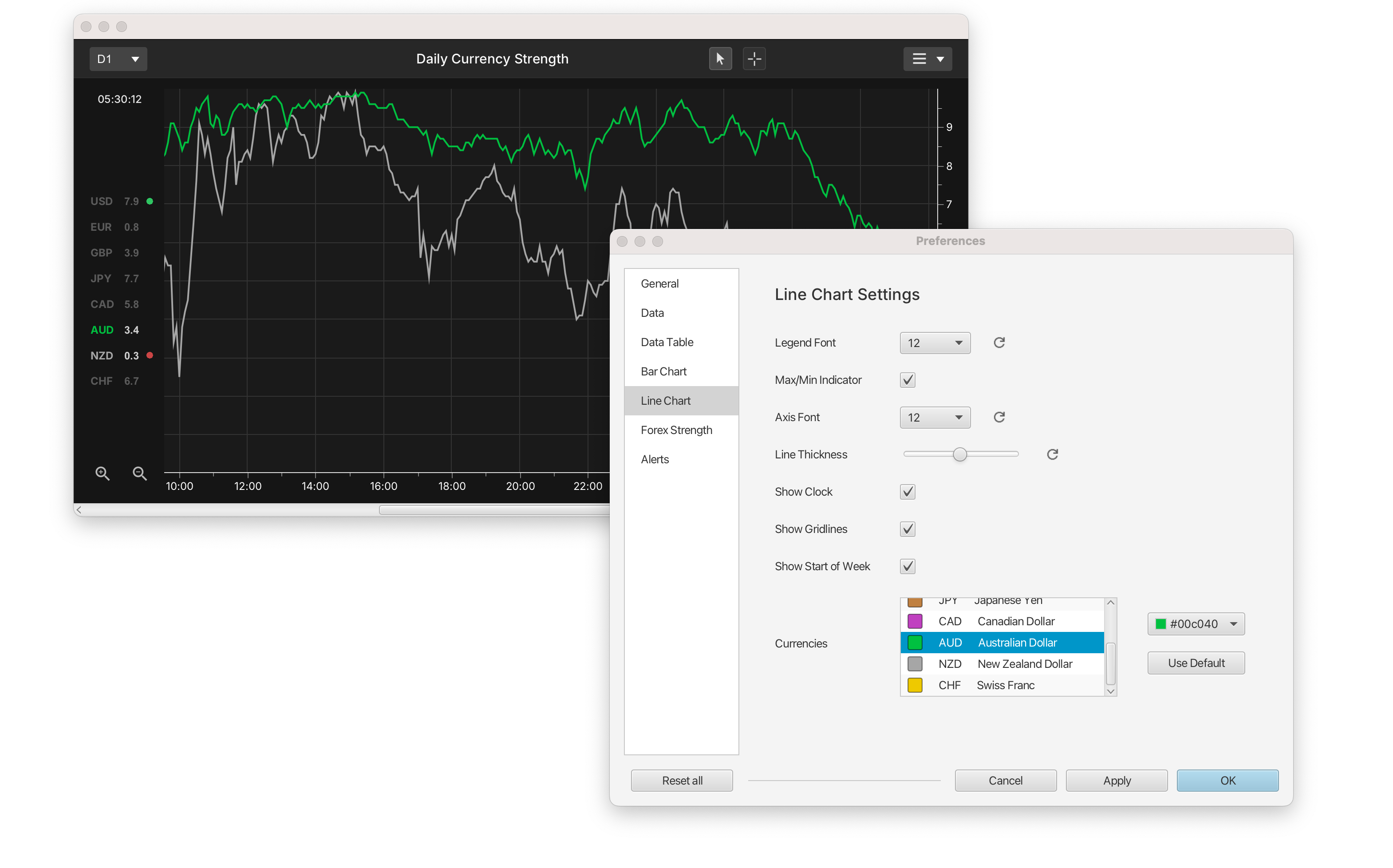The height and width of the screenshot is (868, 1393).
Task: Select NZD New Zealand Dollar in the currencies list
Action: pyautogui.click(x=1006, y=663)
